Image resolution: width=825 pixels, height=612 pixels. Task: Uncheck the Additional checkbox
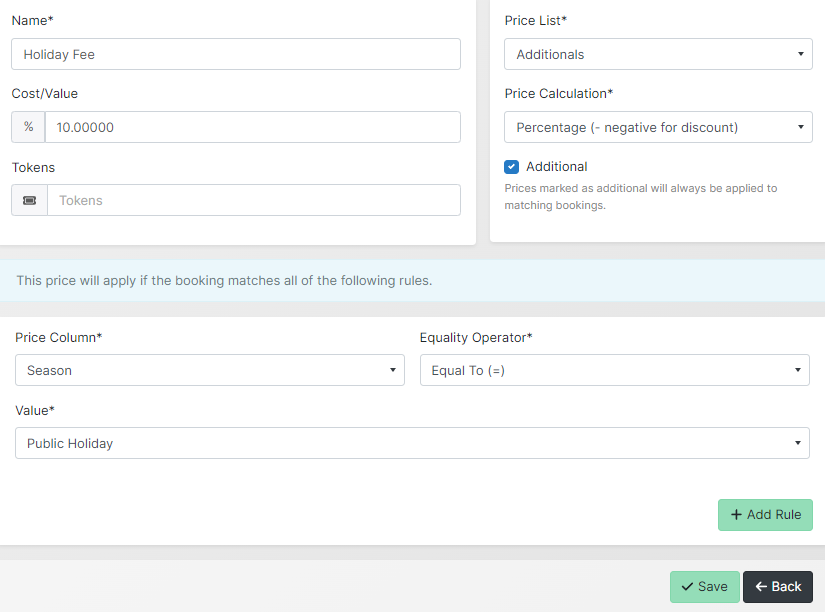pyautogui.click(x=512, y=167)
